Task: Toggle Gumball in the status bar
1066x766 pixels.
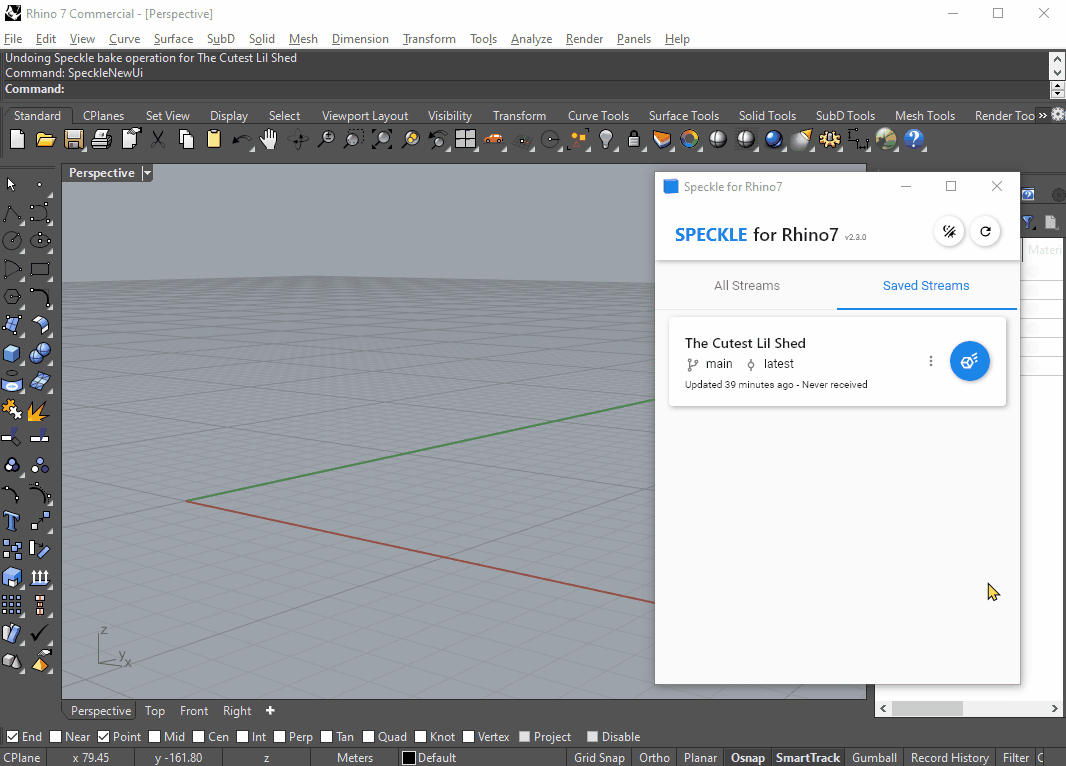Action: click(x=874, y=758)
